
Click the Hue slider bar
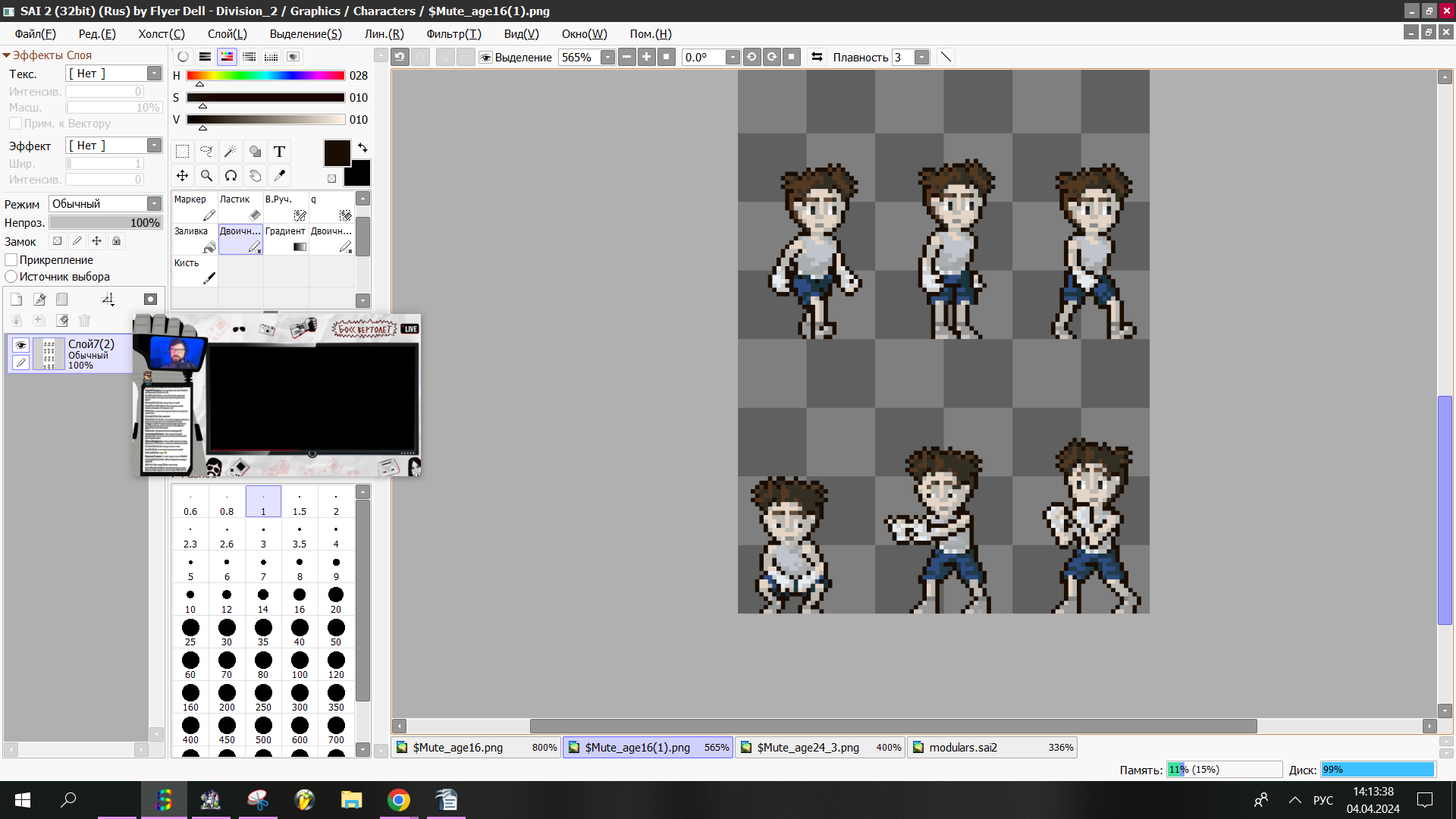coord(265,76)
